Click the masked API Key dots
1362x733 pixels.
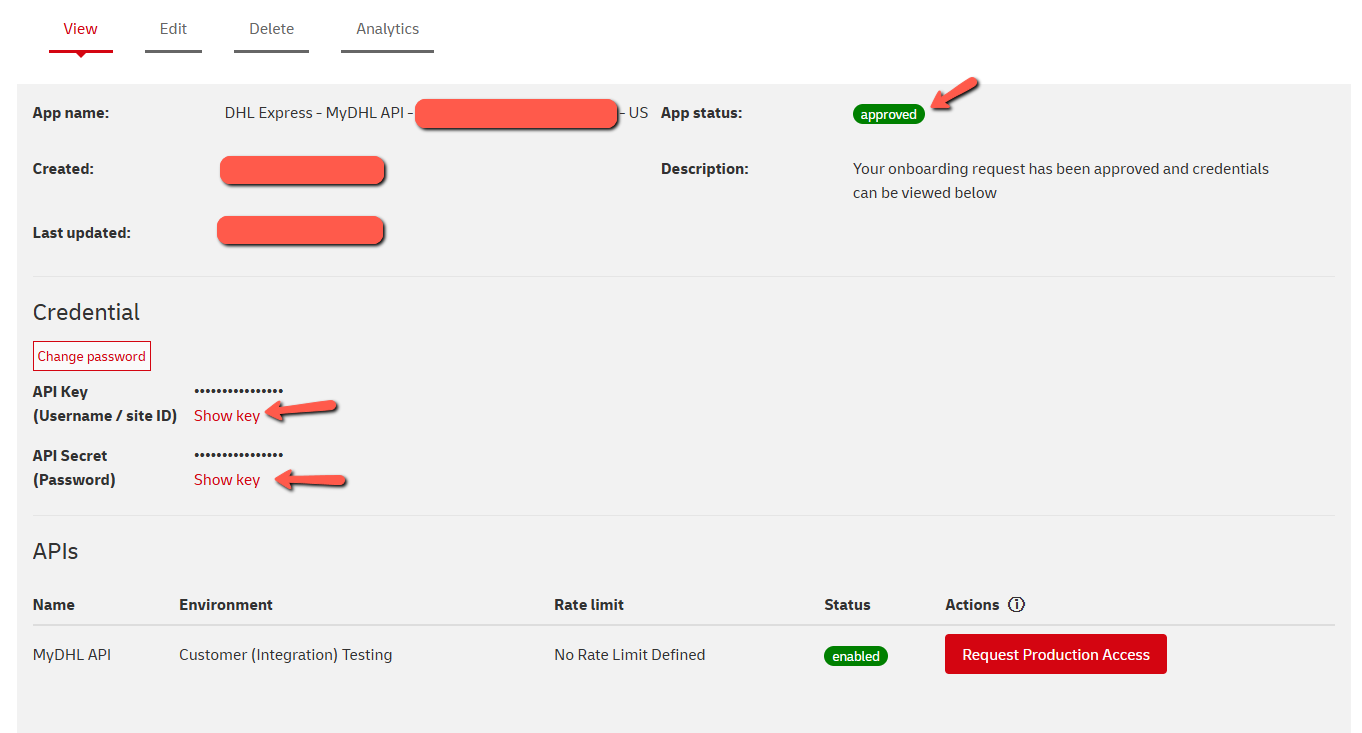(239, 391)
